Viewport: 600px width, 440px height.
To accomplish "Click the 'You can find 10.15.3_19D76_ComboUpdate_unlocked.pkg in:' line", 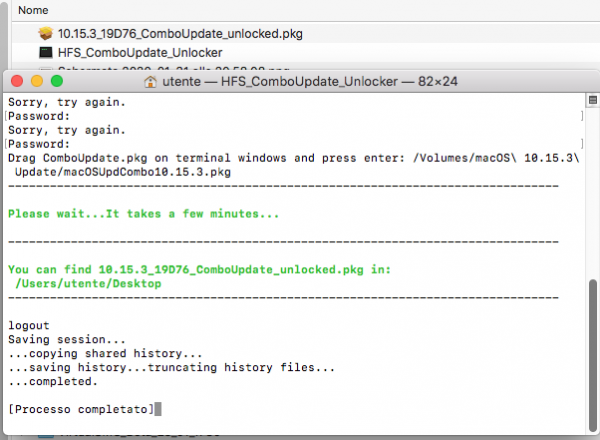I will [x=199, y=269].
